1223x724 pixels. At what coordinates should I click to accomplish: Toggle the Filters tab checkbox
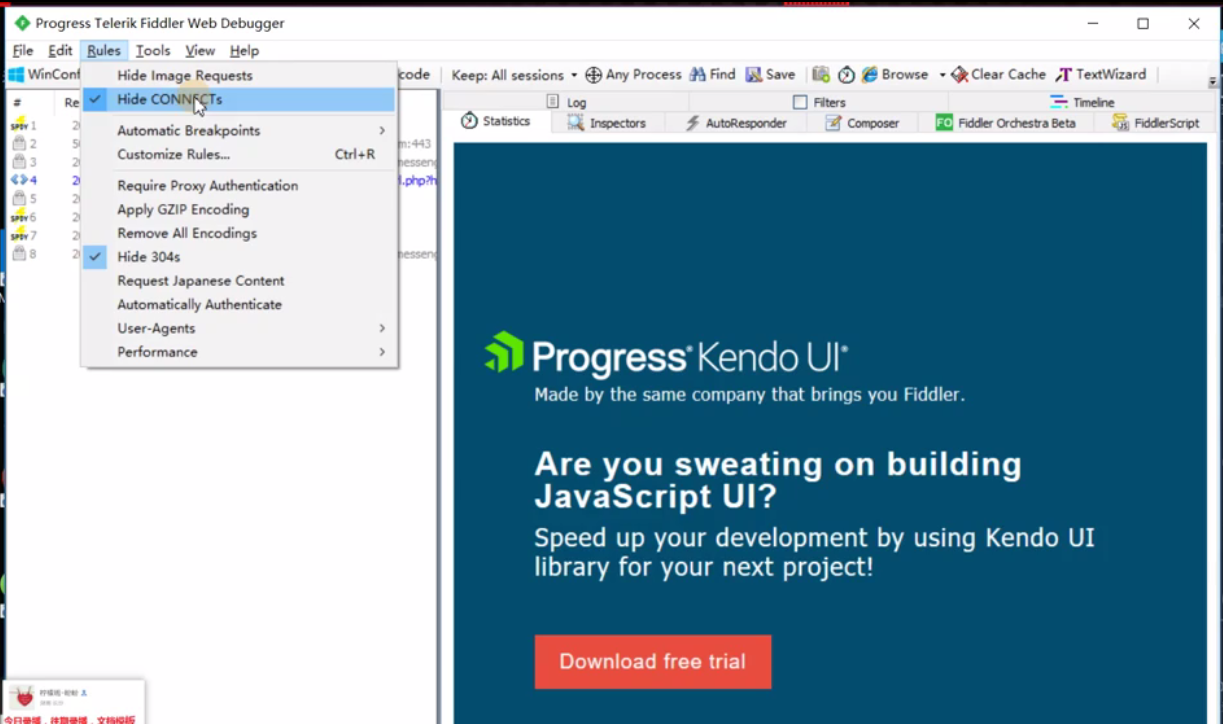tap(800, 102)
